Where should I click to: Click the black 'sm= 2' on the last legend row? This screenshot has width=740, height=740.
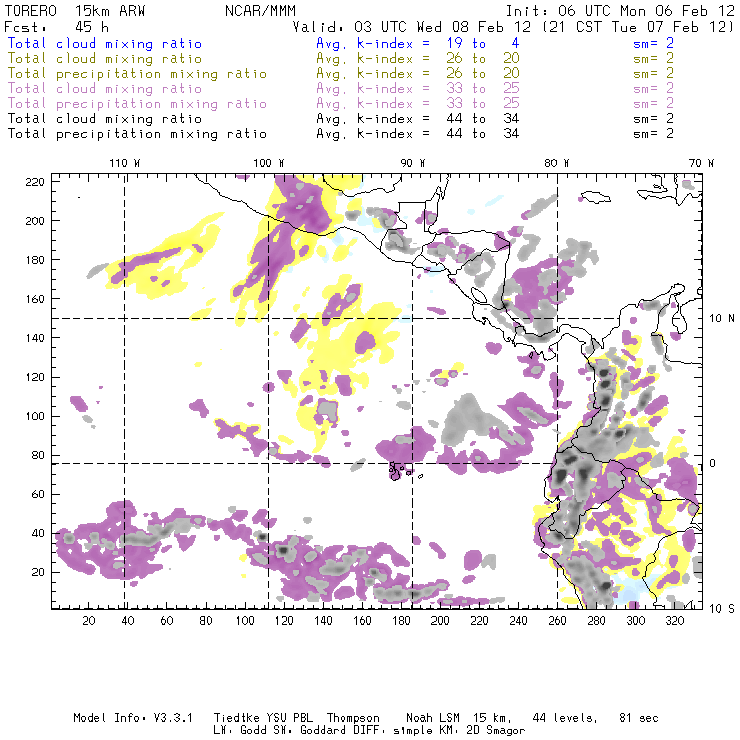(653, 134)
